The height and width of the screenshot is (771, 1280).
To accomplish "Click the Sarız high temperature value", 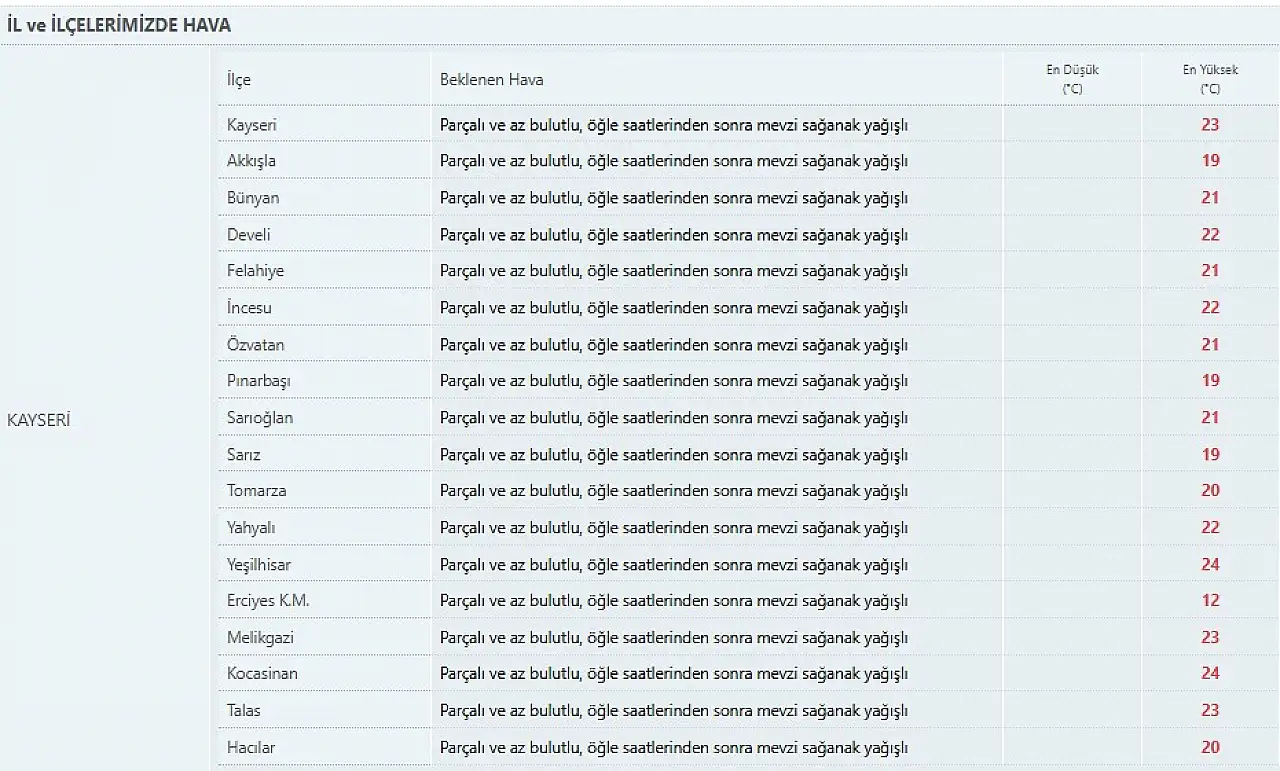I will coord(1210,454).
